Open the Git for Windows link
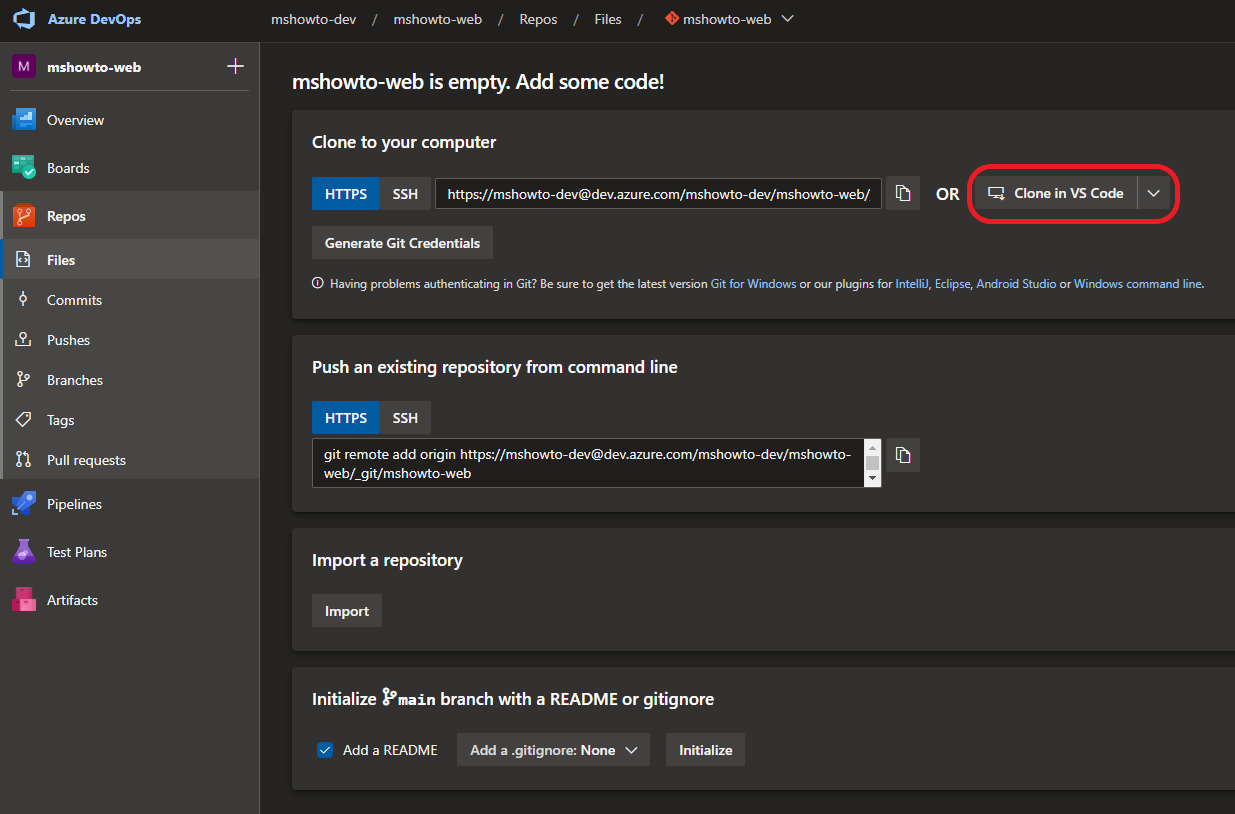1235x814 pixels. point(754,284)
